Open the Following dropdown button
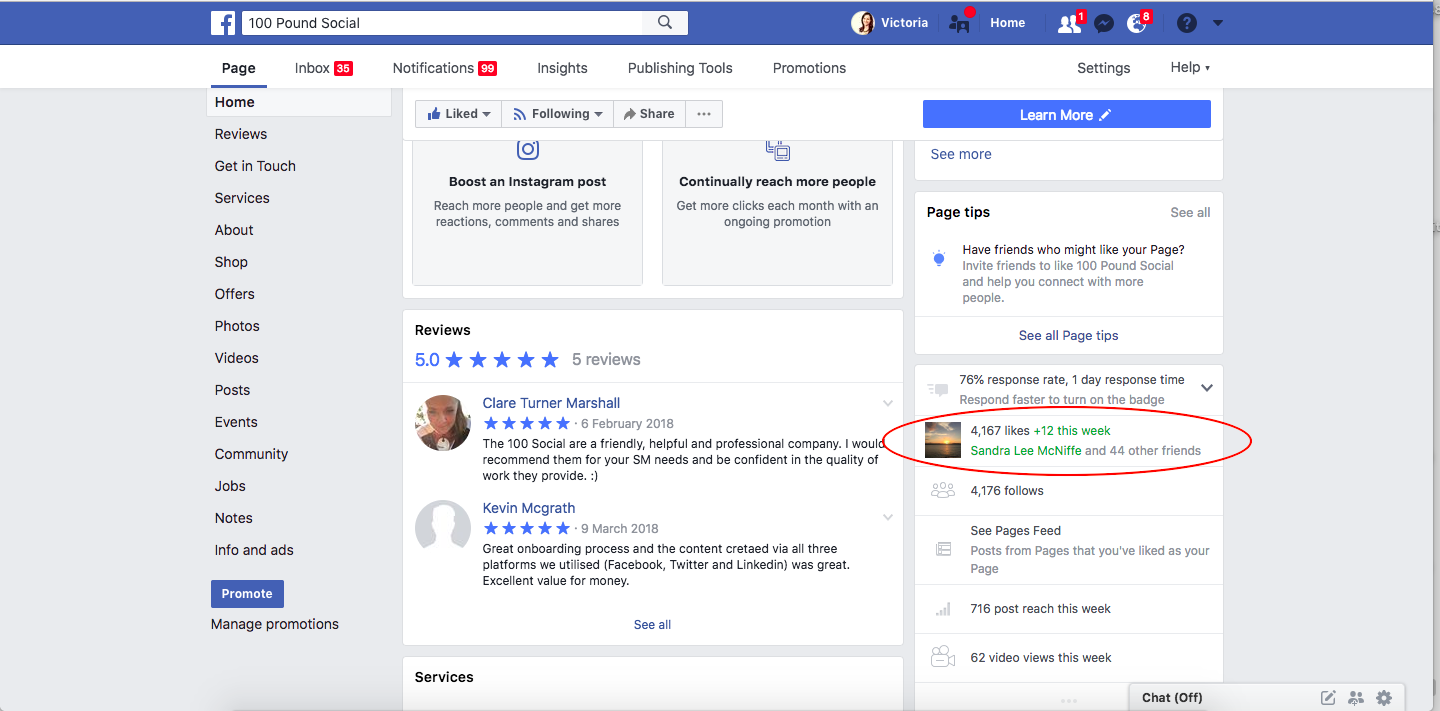1440x711 pixels. point(557,114)
